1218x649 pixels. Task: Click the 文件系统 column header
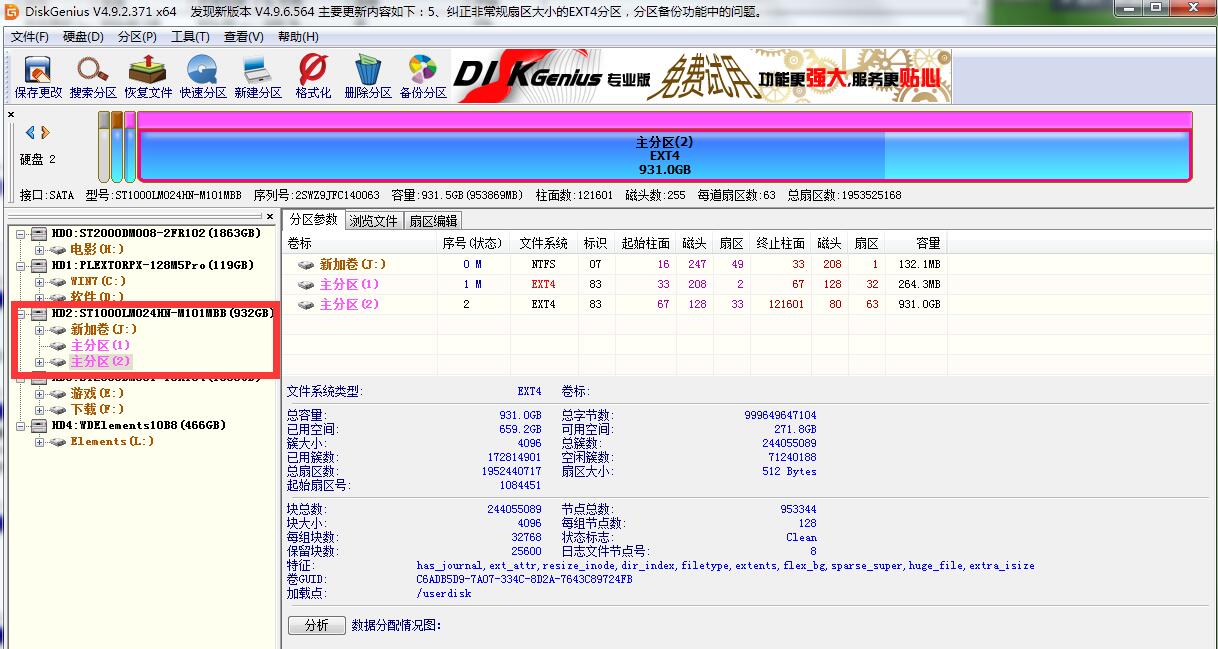[x=544, y=243]
